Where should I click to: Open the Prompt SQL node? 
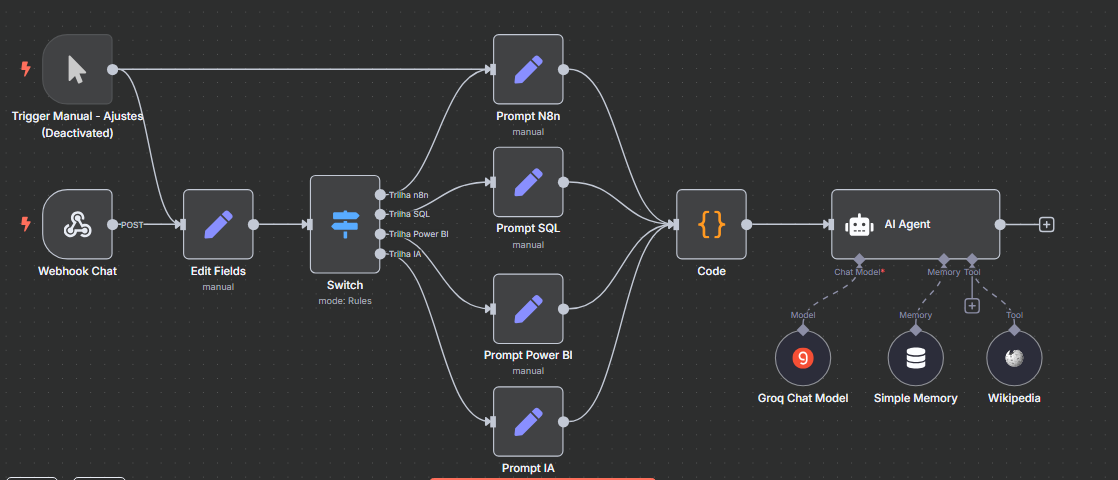[x=528, y=182]
